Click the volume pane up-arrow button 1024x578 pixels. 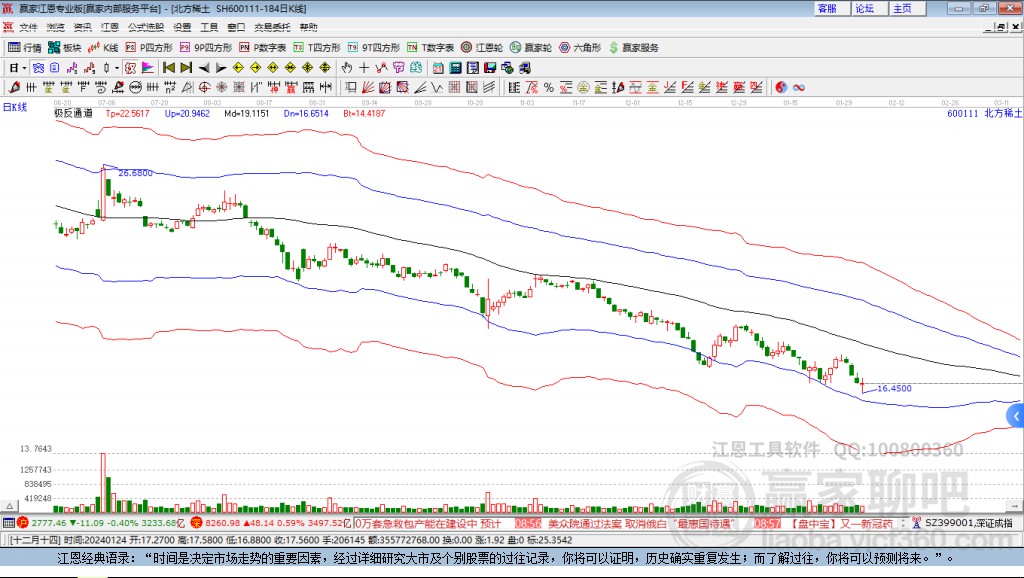(x=9, y=506)
